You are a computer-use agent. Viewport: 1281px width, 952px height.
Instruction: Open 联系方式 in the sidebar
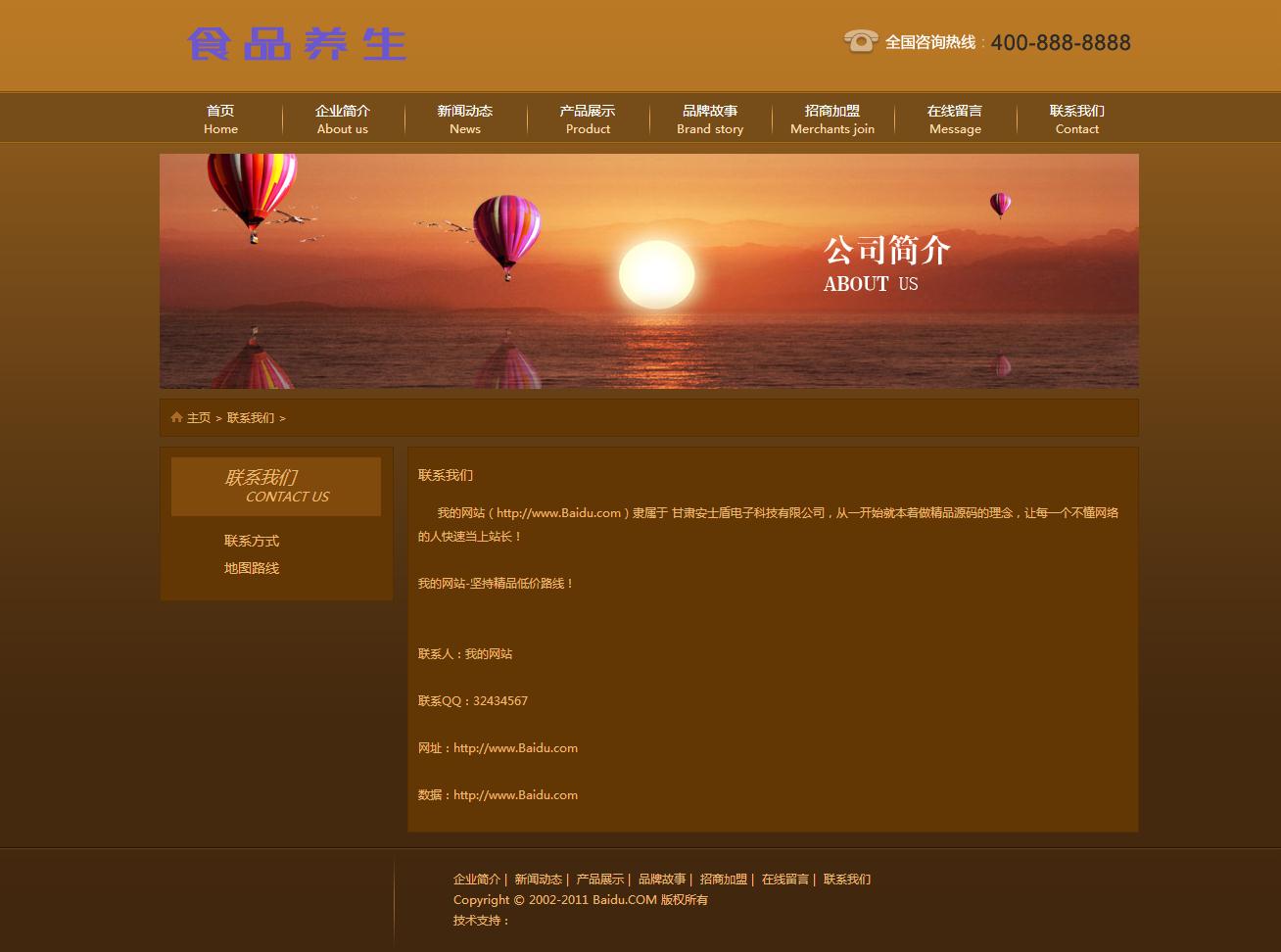[252, 541]
